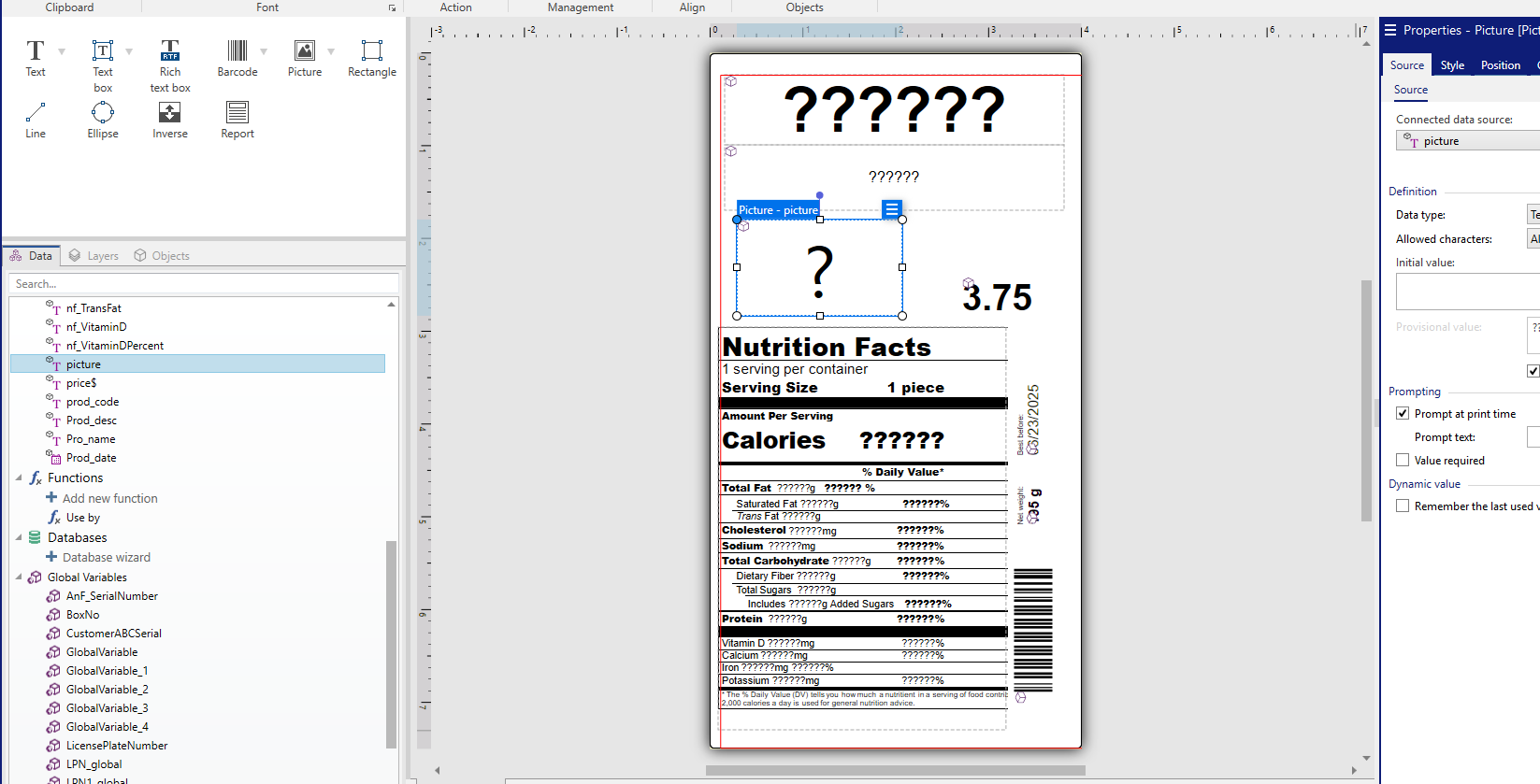The height and width of the screenshot is (784, 1540).
Task: Pick the Ellipse shape tool
Action: (103, 121)
